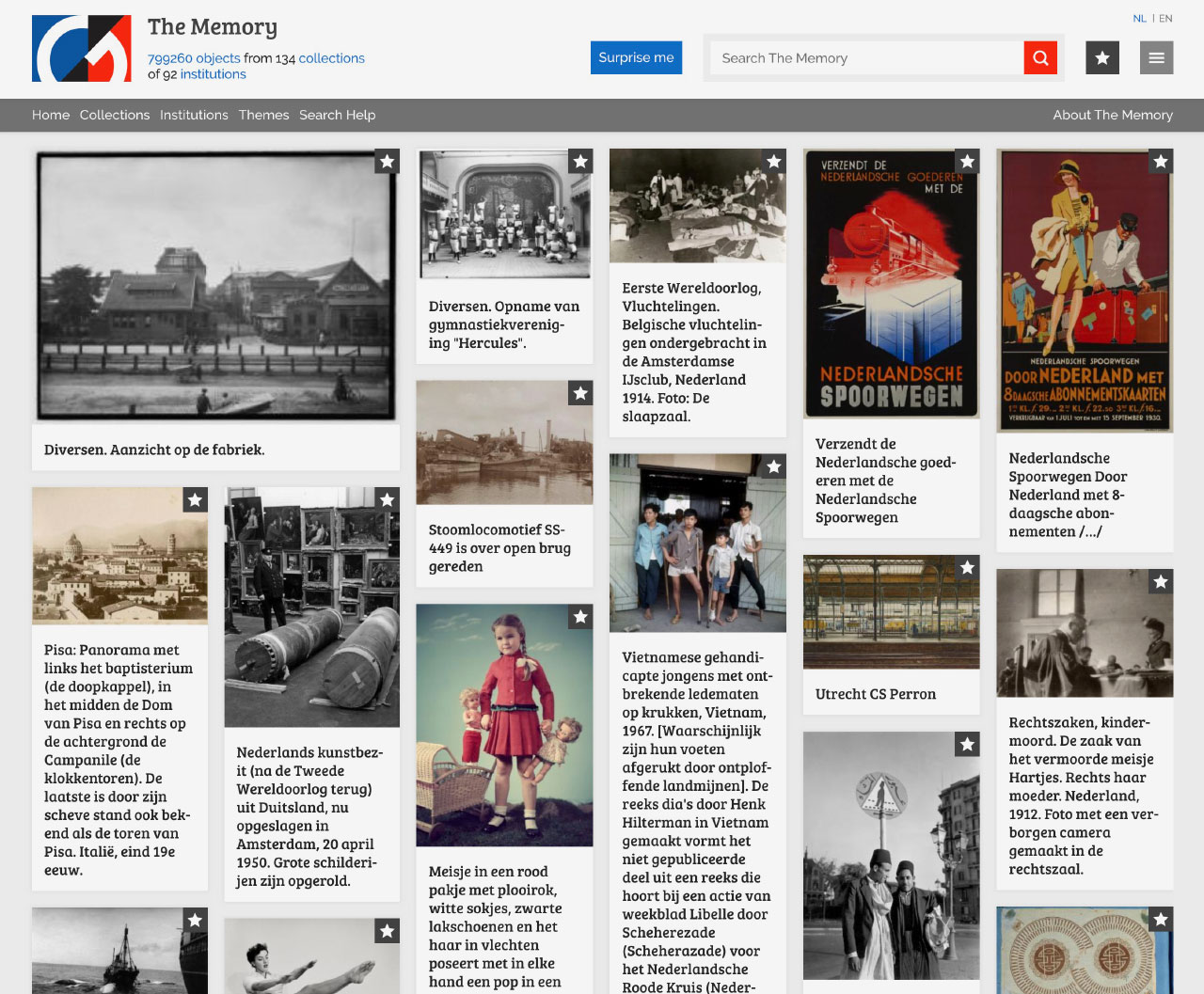Open the Themes menu item
The height and width of the screenshot is (994, 1204).
pyautogui.click(x=263, y=115)
